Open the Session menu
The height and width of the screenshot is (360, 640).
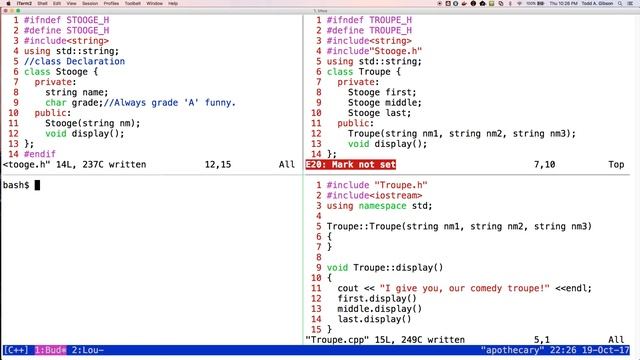[90, 3]
